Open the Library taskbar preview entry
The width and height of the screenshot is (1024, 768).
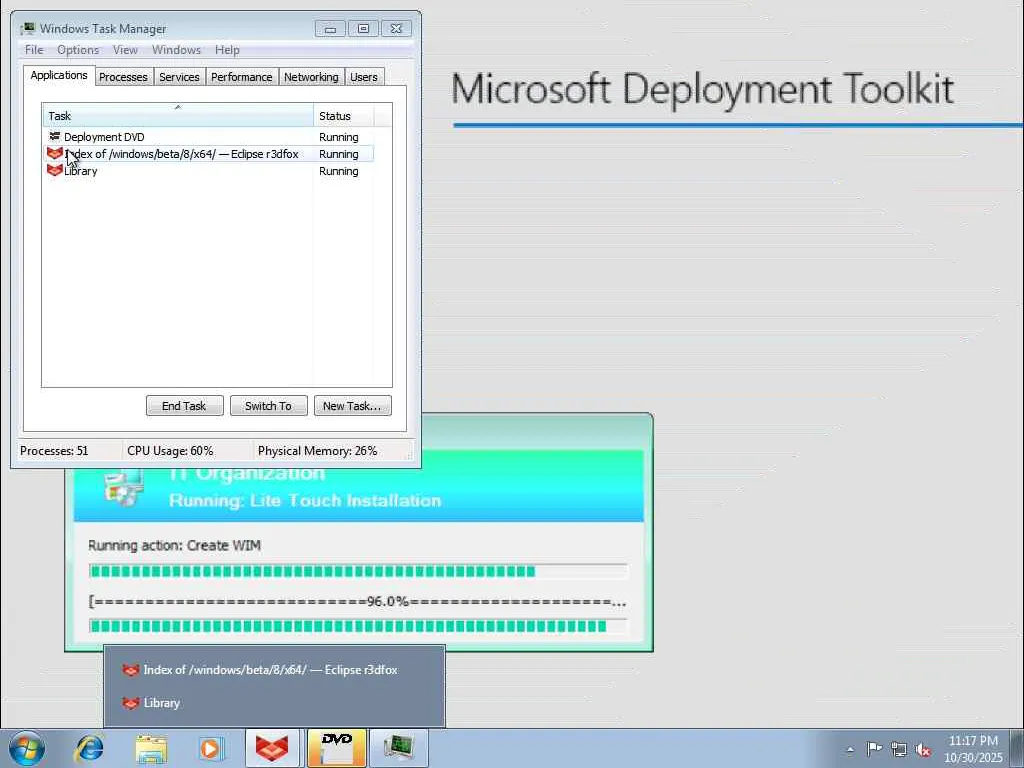pos(274,703)
